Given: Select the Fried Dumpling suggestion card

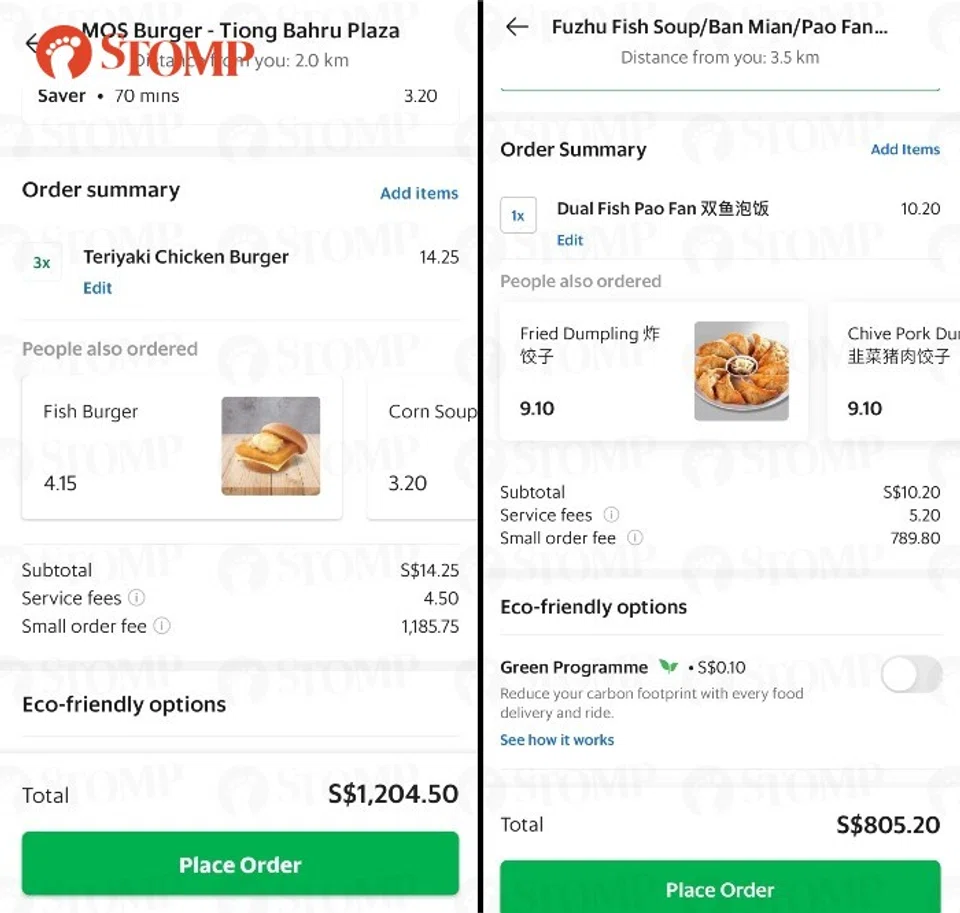Looking at the screenshot, I should 654,371.
